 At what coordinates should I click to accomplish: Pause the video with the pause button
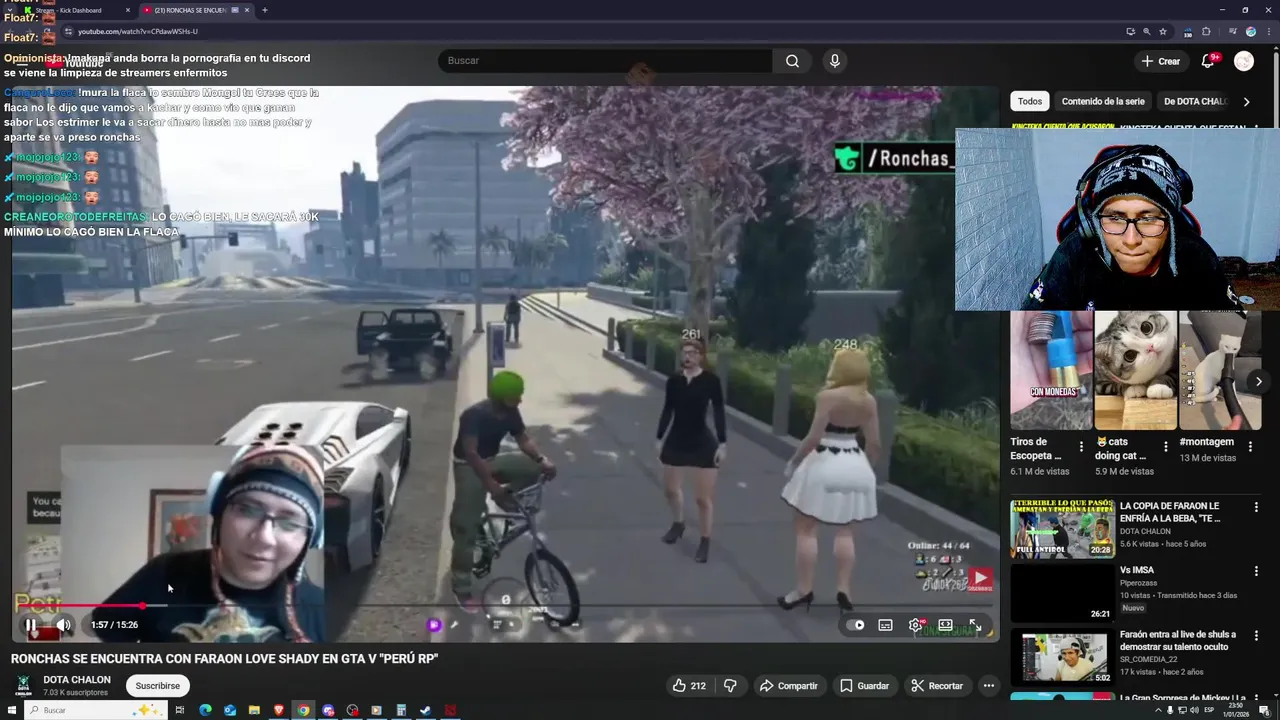point(31,625)
